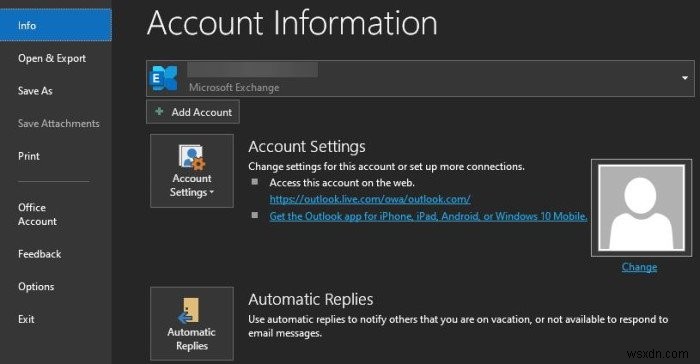Click Exit in the sidebar
The width and height of the screenshot is (700, 364).
coord(26,319)
